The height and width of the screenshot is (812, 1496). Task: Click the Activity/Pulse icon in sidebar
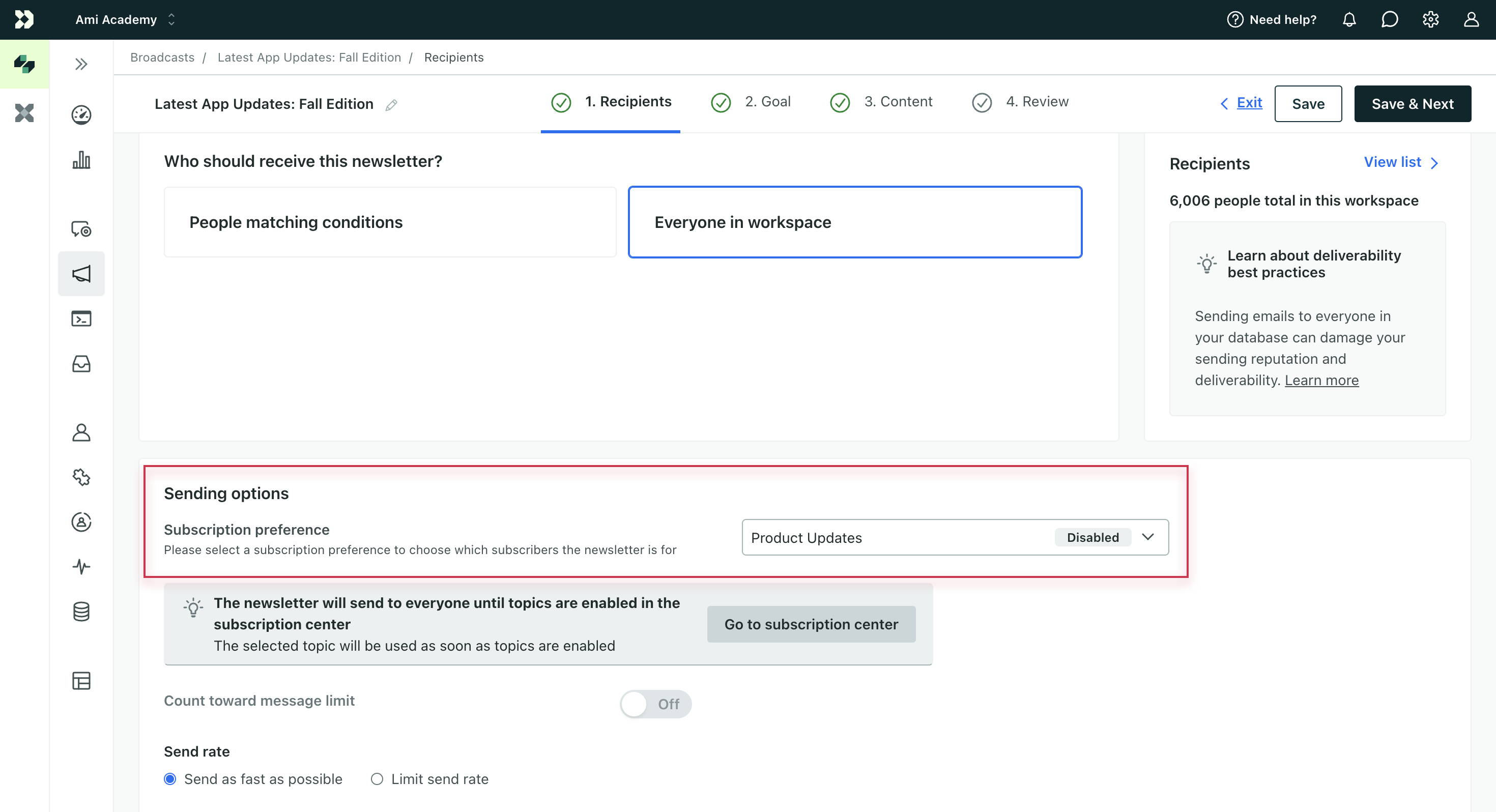(81, 565)
